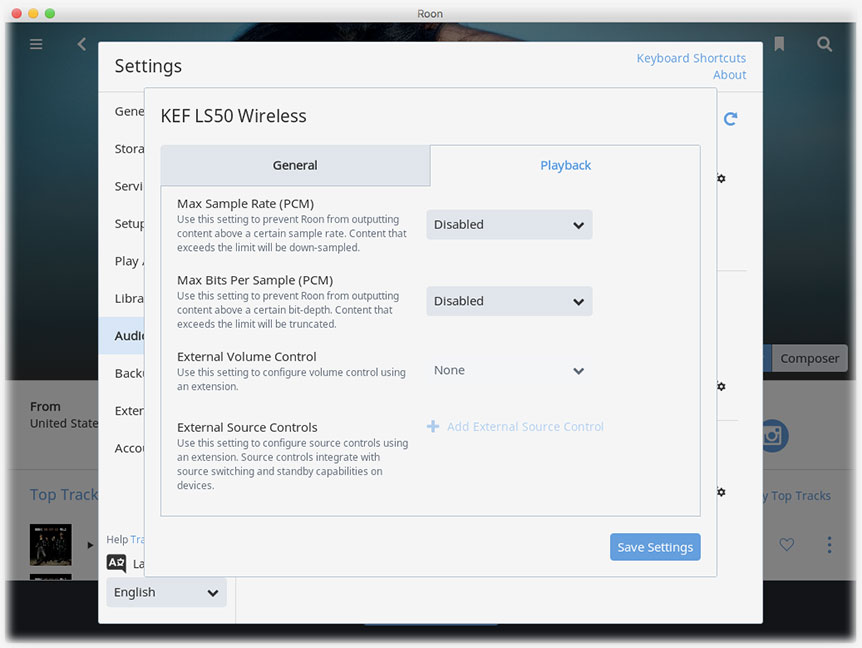This screenshot has width=862, height=648.
Task: Select the Extensions settings section
Action: point(122,411)
